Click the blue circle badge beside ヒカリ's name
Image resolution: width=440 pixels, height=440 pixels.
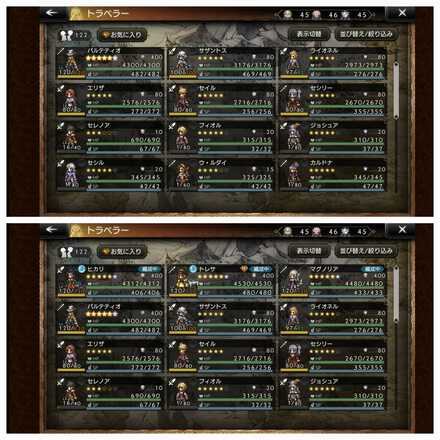click(82, 269)
